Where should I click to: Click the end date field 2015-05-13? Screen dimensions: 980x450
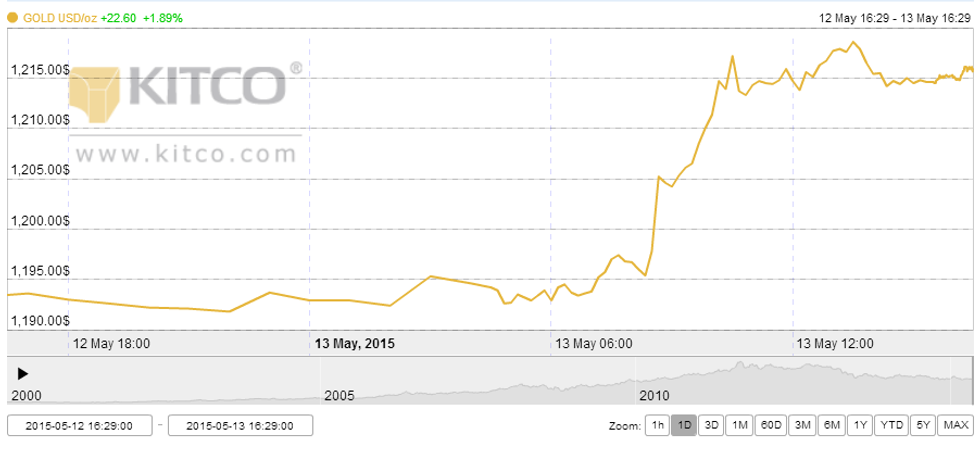240,425
